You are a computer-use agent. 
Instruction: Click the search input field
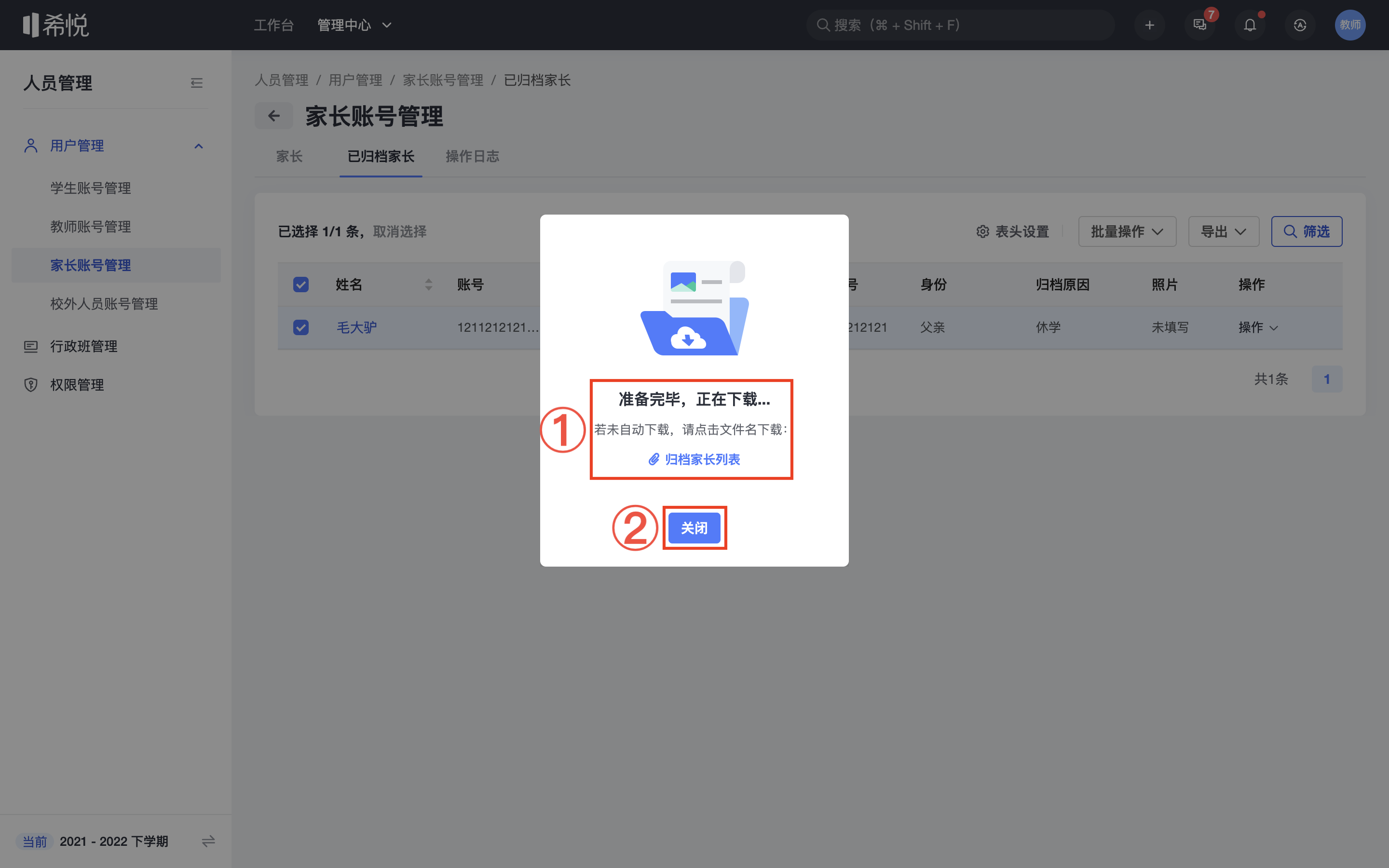pos(961,25)
